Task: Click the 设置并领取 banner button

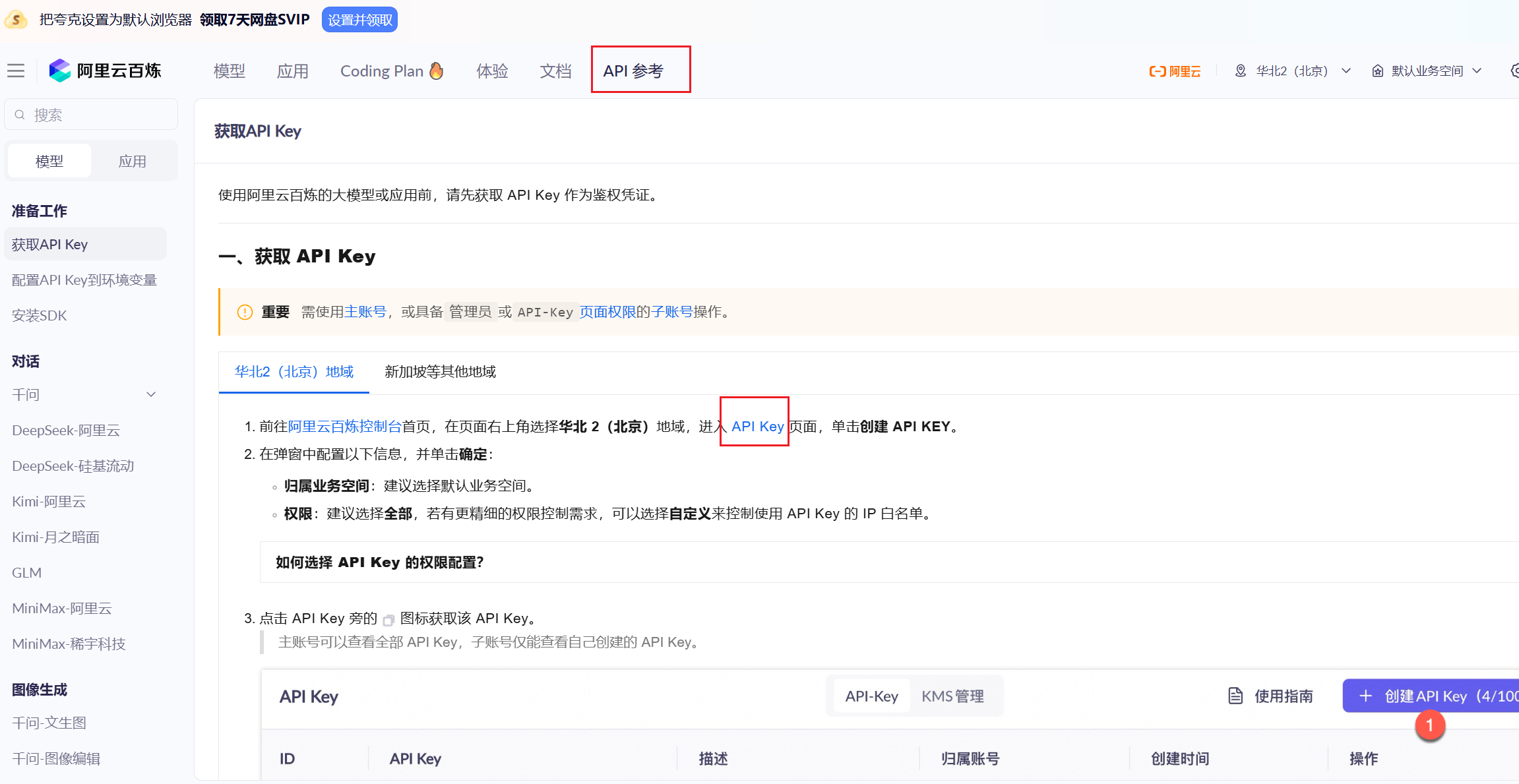Action: [x=359, y=20]
